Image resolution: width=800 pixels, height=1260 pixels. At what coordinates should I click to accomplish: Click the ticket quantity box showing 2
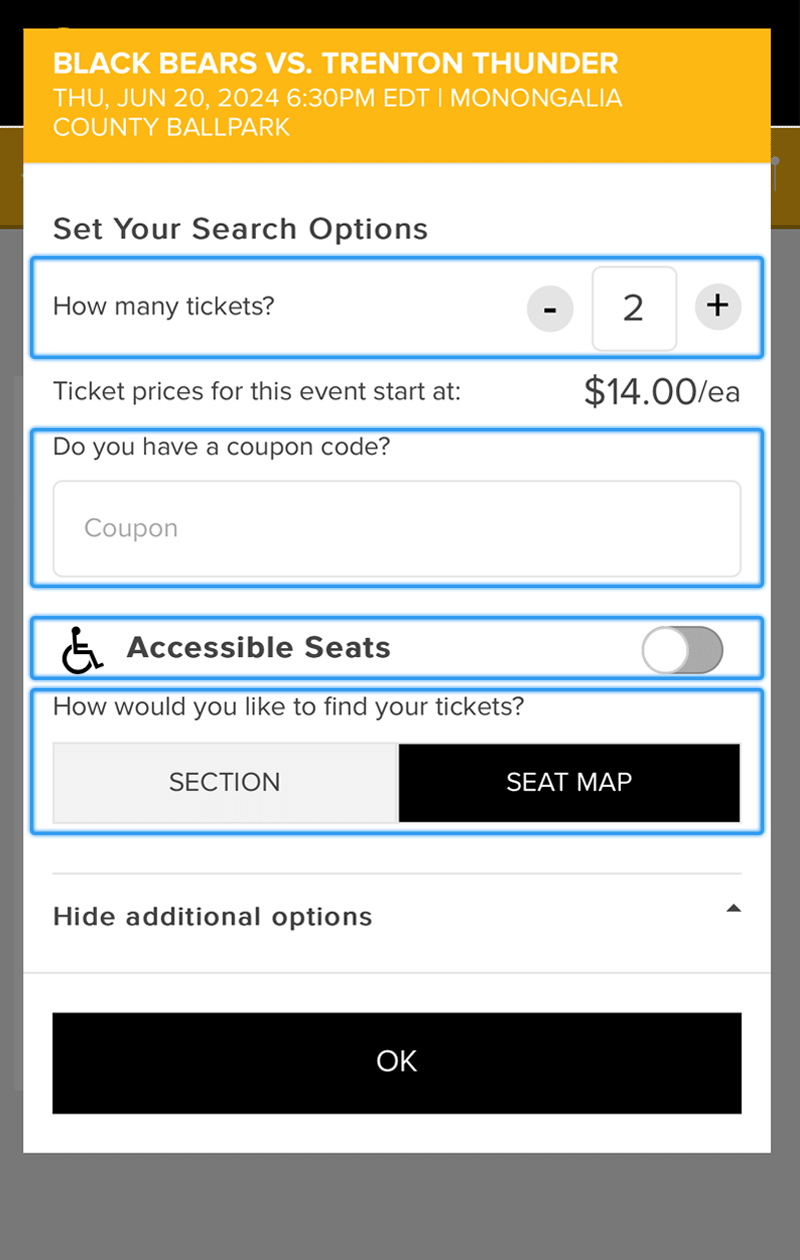tap(634, 308)
